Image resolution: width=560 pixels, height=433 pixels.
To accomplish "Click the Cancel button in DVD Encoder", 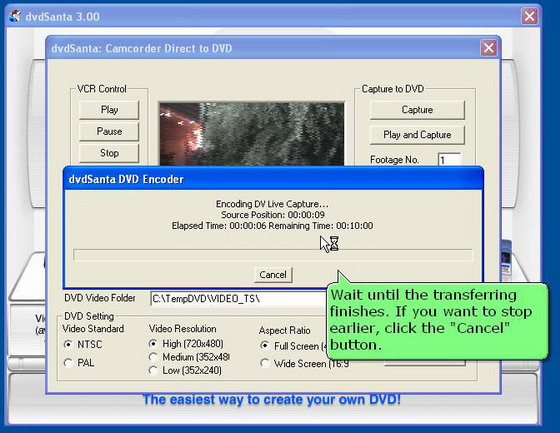I will click(273, 275).
